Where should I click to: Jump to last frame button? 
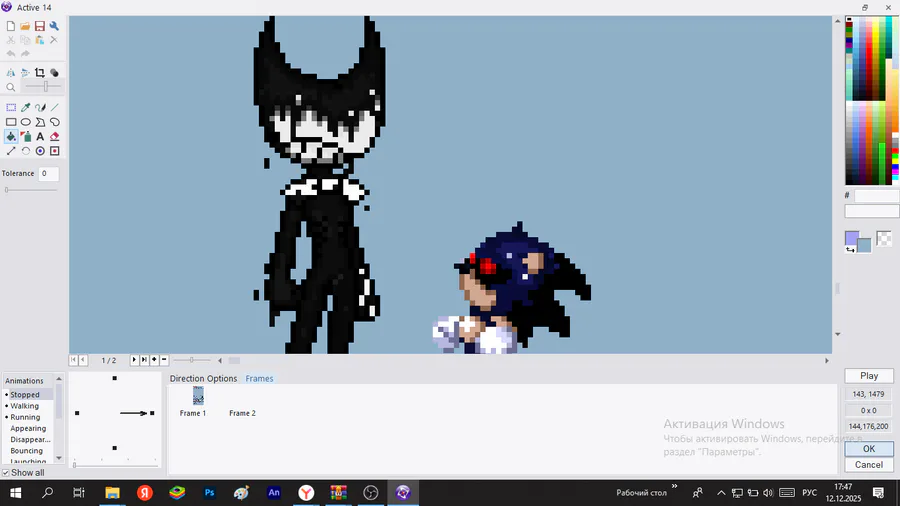pos(144,360)
